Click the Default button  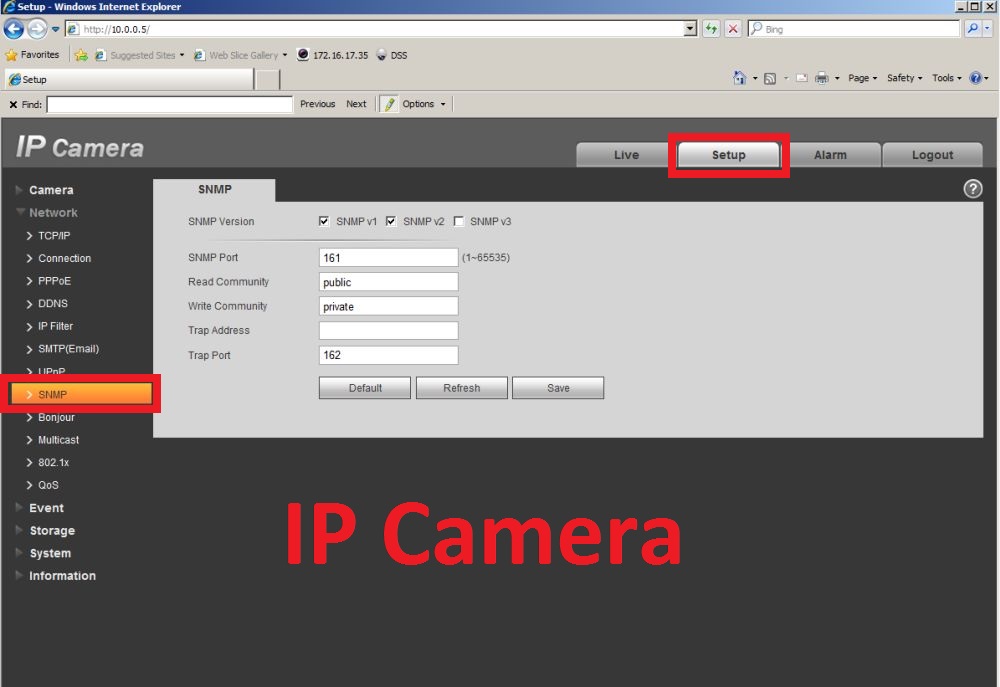click(365, 388)
